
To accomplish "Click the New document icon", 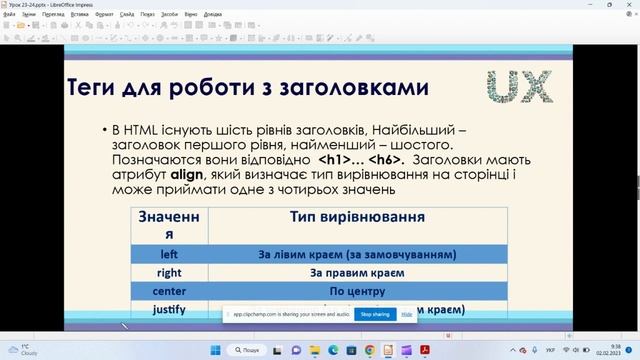I will pyautogui.click(x=7, y=25).
